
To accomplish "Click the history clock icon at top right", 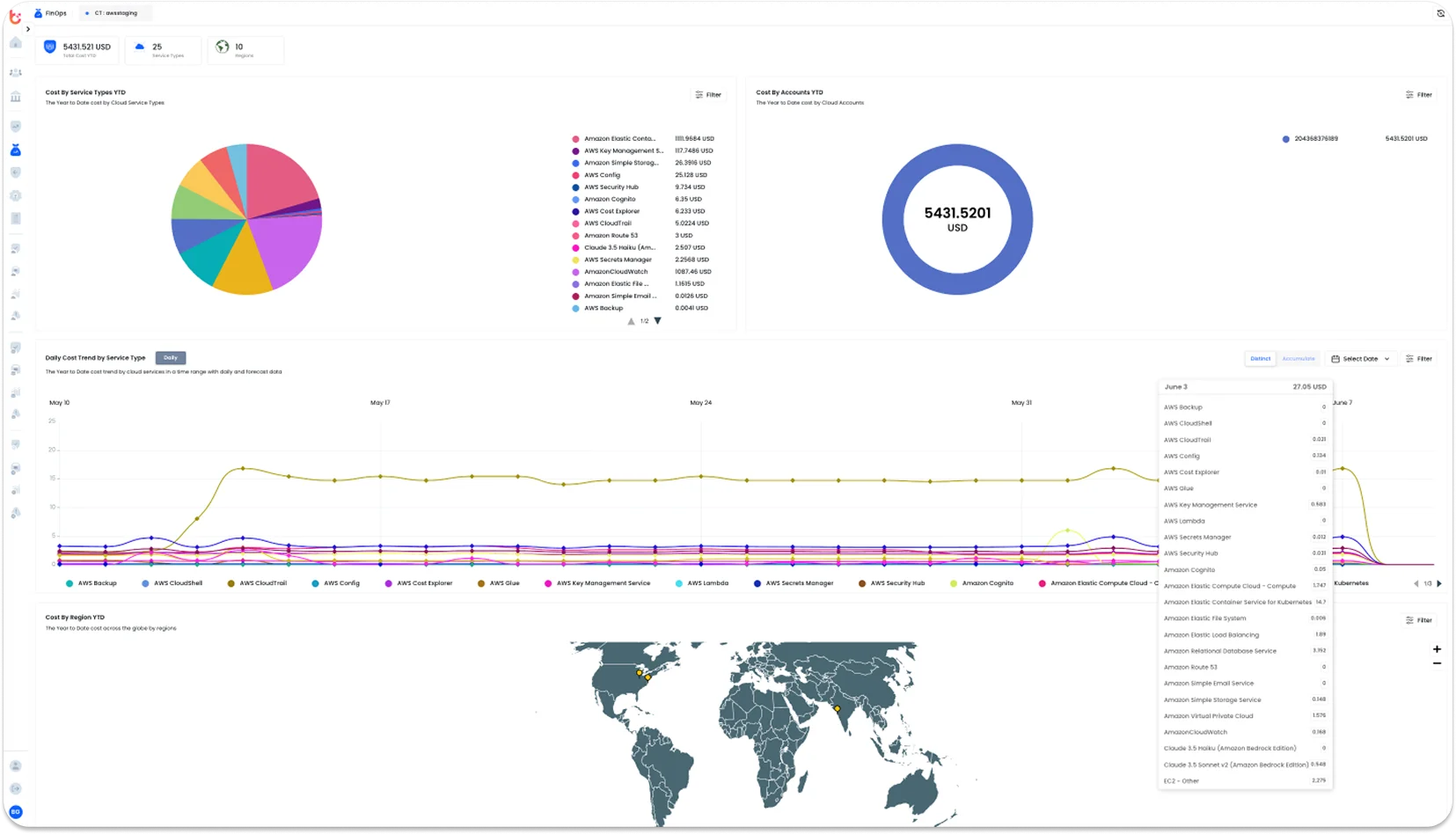I will tap(1439, 12).
